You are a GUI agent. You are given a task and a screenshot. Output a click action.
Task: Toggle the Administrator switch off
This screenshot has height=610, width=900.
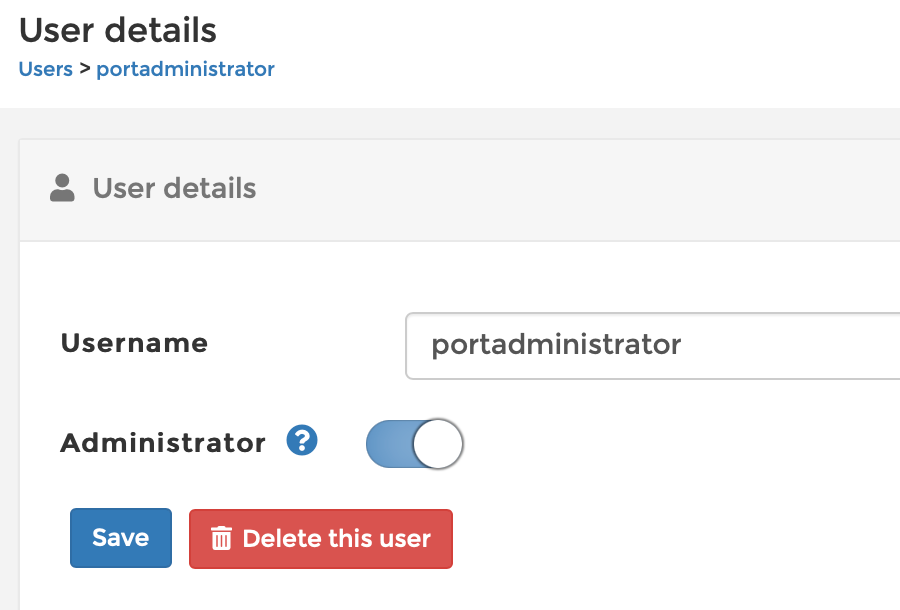(414, 444)
